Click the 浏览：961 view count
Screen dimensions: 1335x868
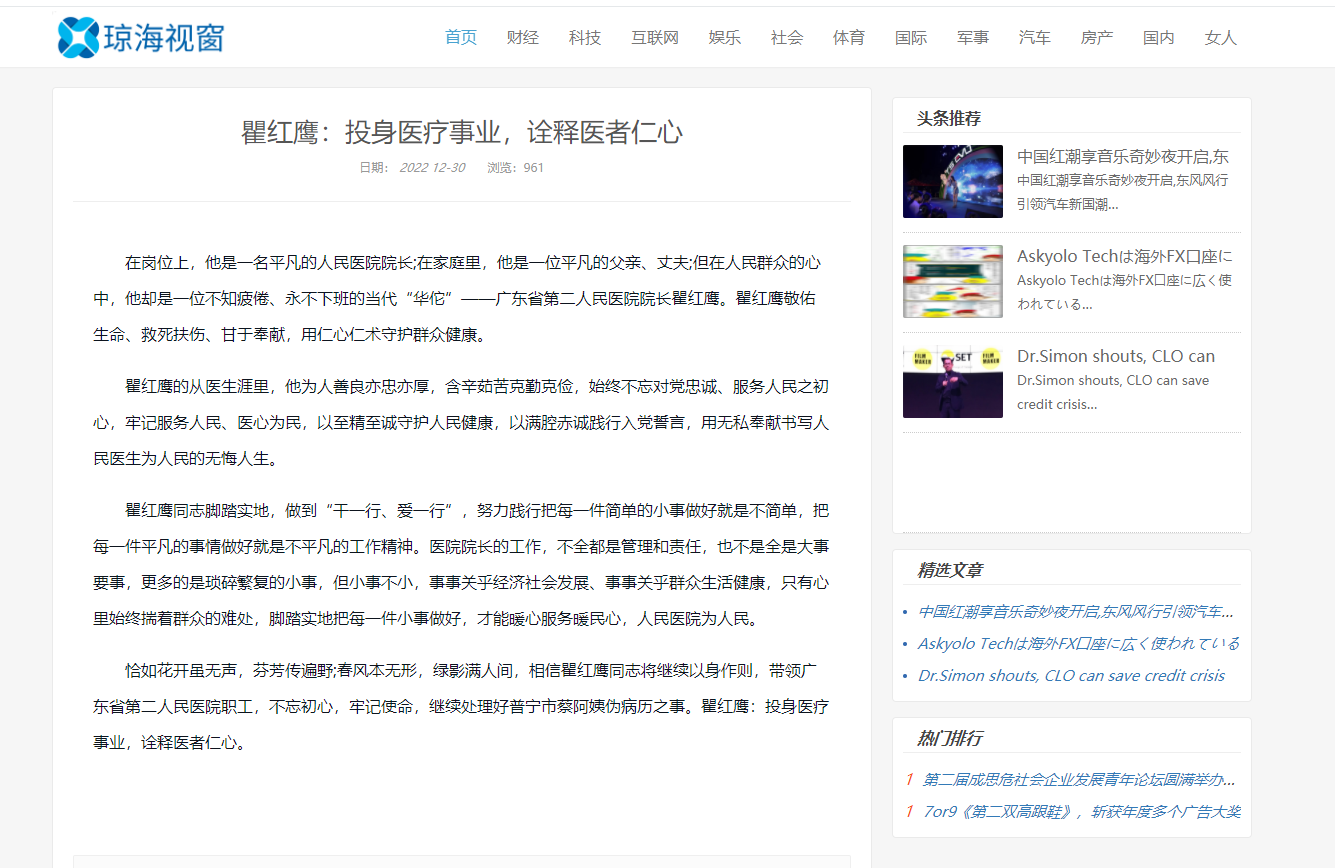click(515, 168)
